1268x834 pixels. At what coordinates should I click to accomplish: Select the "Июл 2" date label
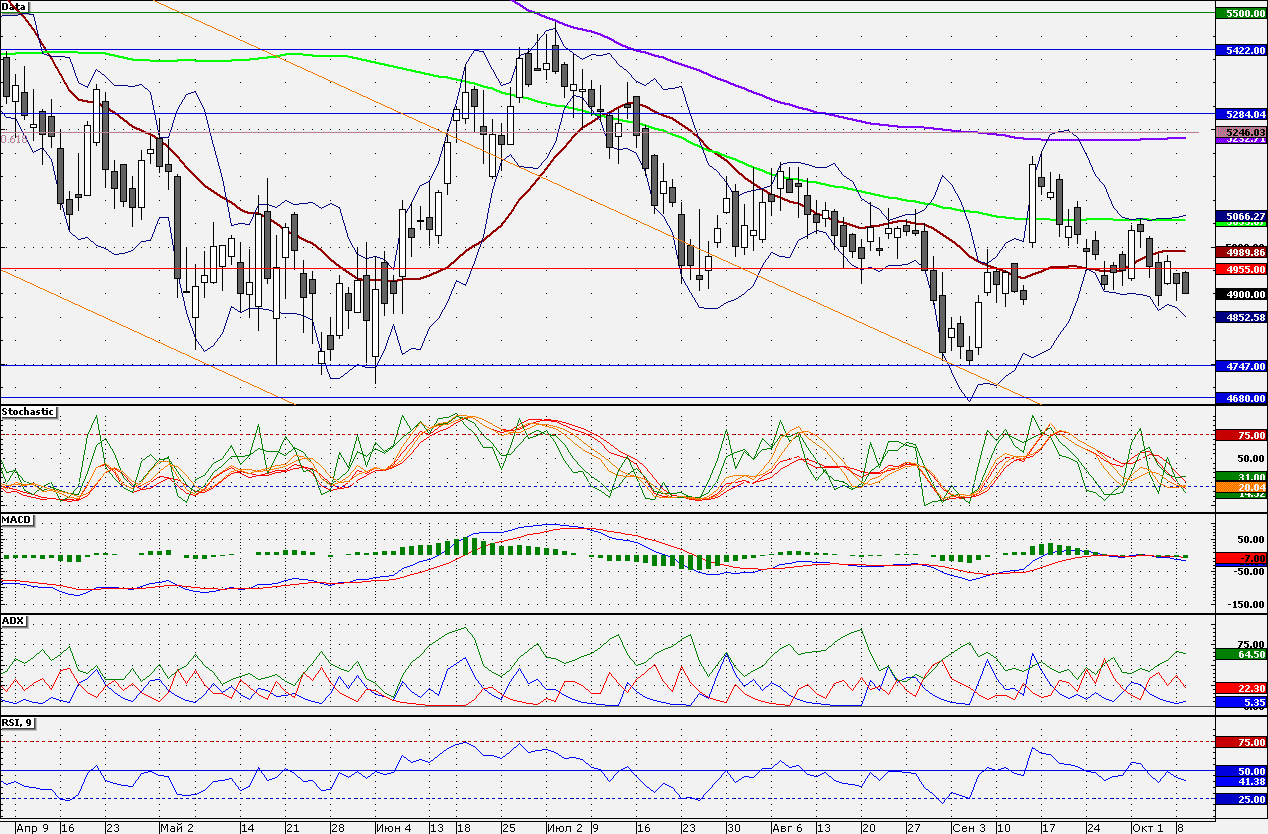566,827
